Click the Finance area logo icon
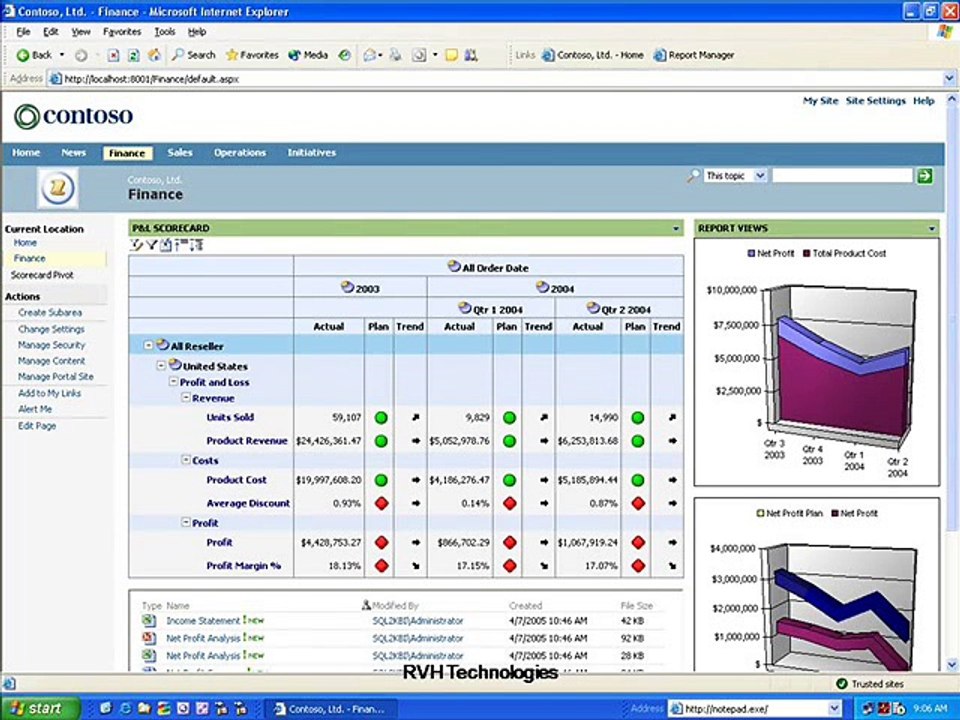The image size is (960, 720). point(58,188)
